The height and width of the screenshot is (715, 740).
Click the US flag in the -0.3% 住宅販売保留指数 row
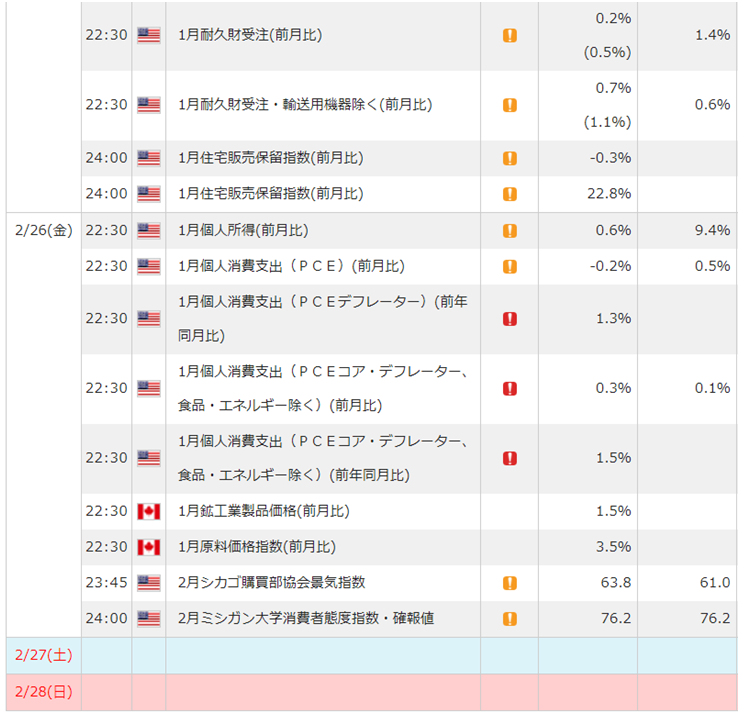coord(149,158)
